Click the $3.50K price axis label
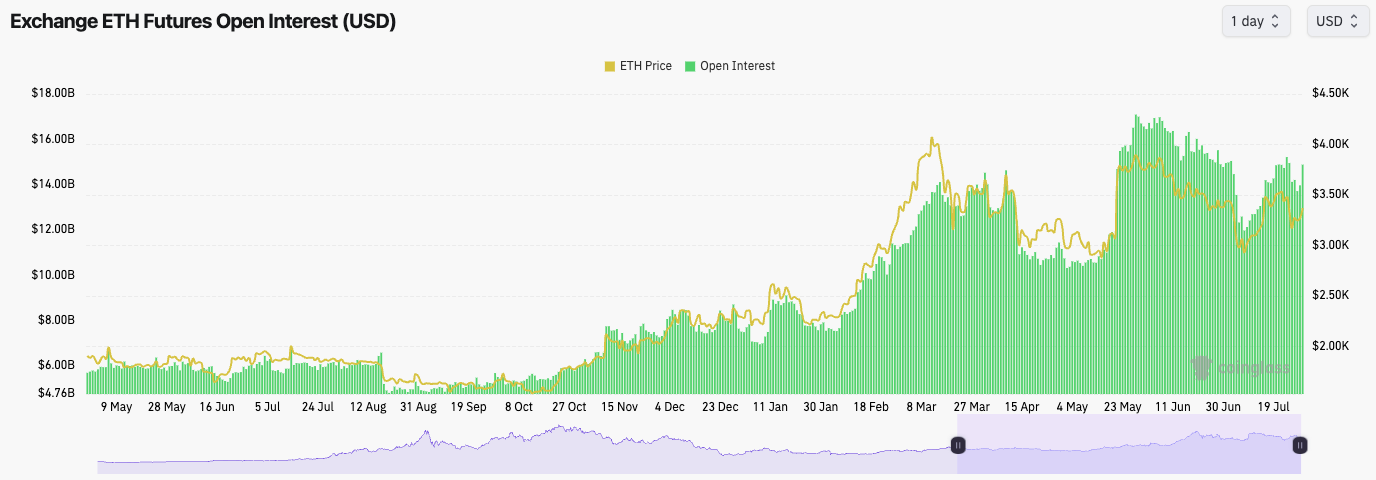1376x480 pixels. [1331, 194]
